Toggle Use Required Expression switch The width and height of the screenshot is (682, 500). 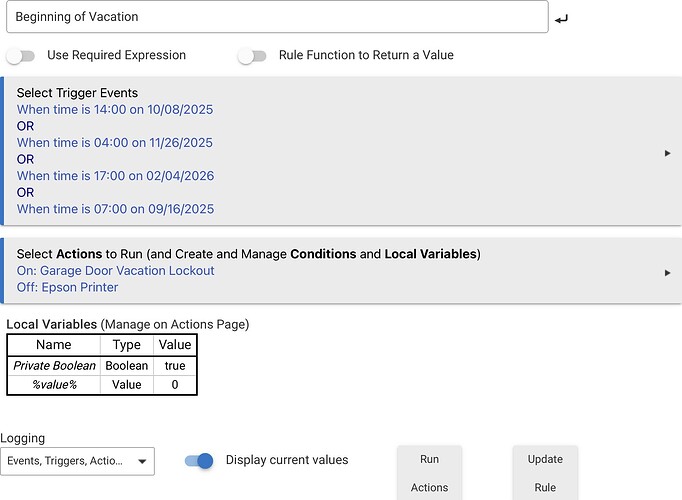[20, 56]
